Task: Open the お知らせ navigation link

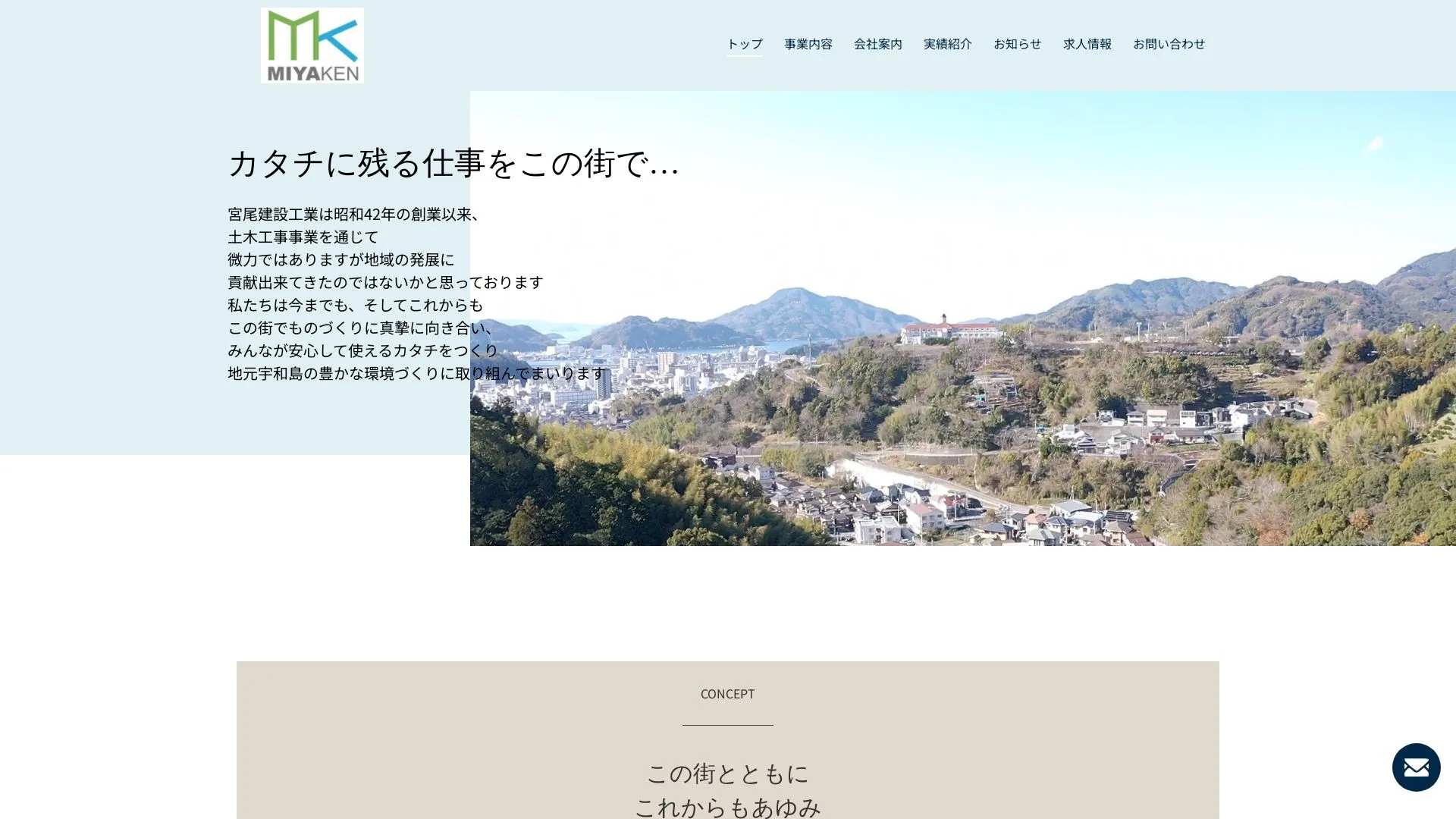Action: [x=1017, y=44]
